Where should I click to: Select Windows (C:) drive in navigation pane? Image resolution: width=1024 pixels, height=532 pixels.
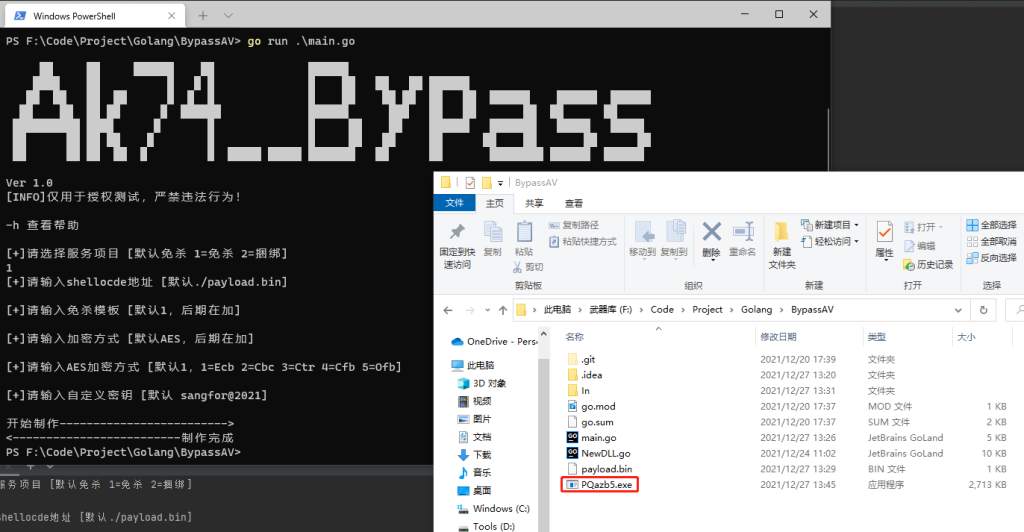tap(494, 509)
